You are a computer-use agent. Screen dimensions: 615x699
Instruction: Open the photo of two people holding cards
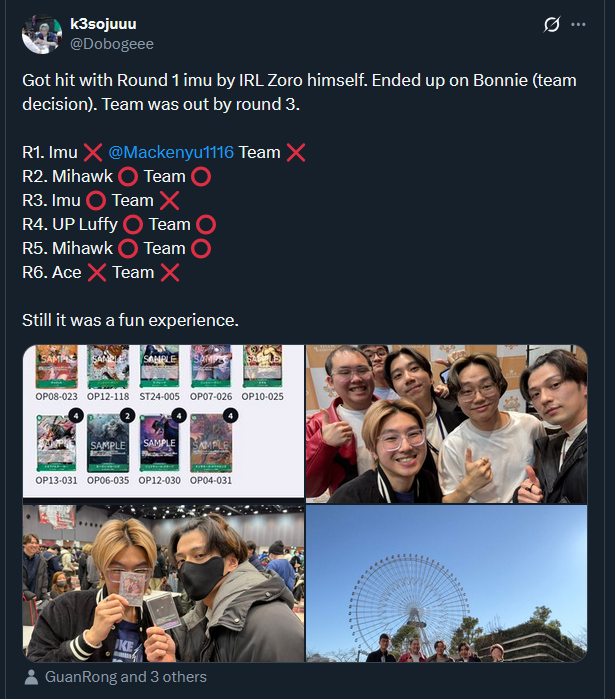coord(164,583)
